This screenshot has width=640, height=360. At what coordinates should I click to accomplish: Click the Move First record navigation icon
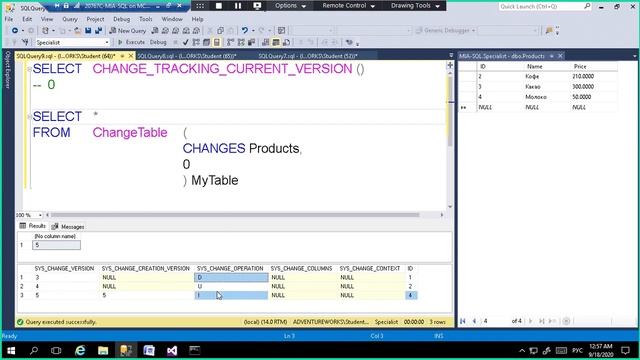tap(463, 321)
